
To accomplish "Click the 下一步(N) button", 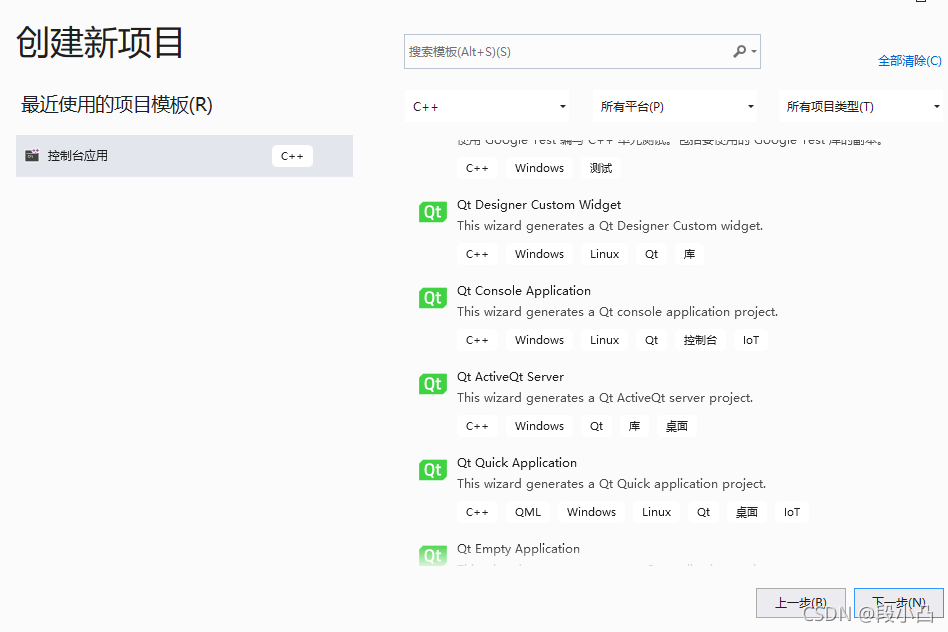I will pyautogui.click(x=898, y=602).
